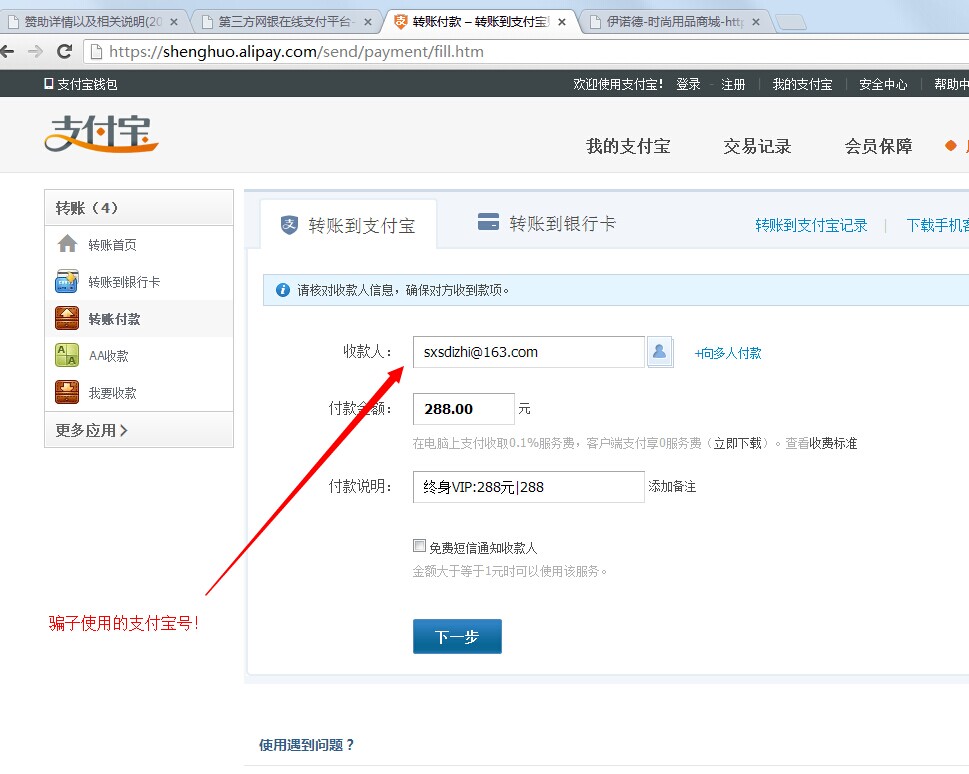
Task: Switch to the 赞助详情以及相关说明 browser tab
Action: point(92,22)
